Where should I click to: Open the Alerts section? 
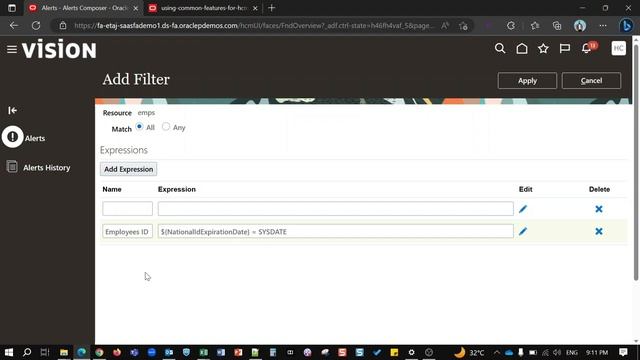pos(35,138)
